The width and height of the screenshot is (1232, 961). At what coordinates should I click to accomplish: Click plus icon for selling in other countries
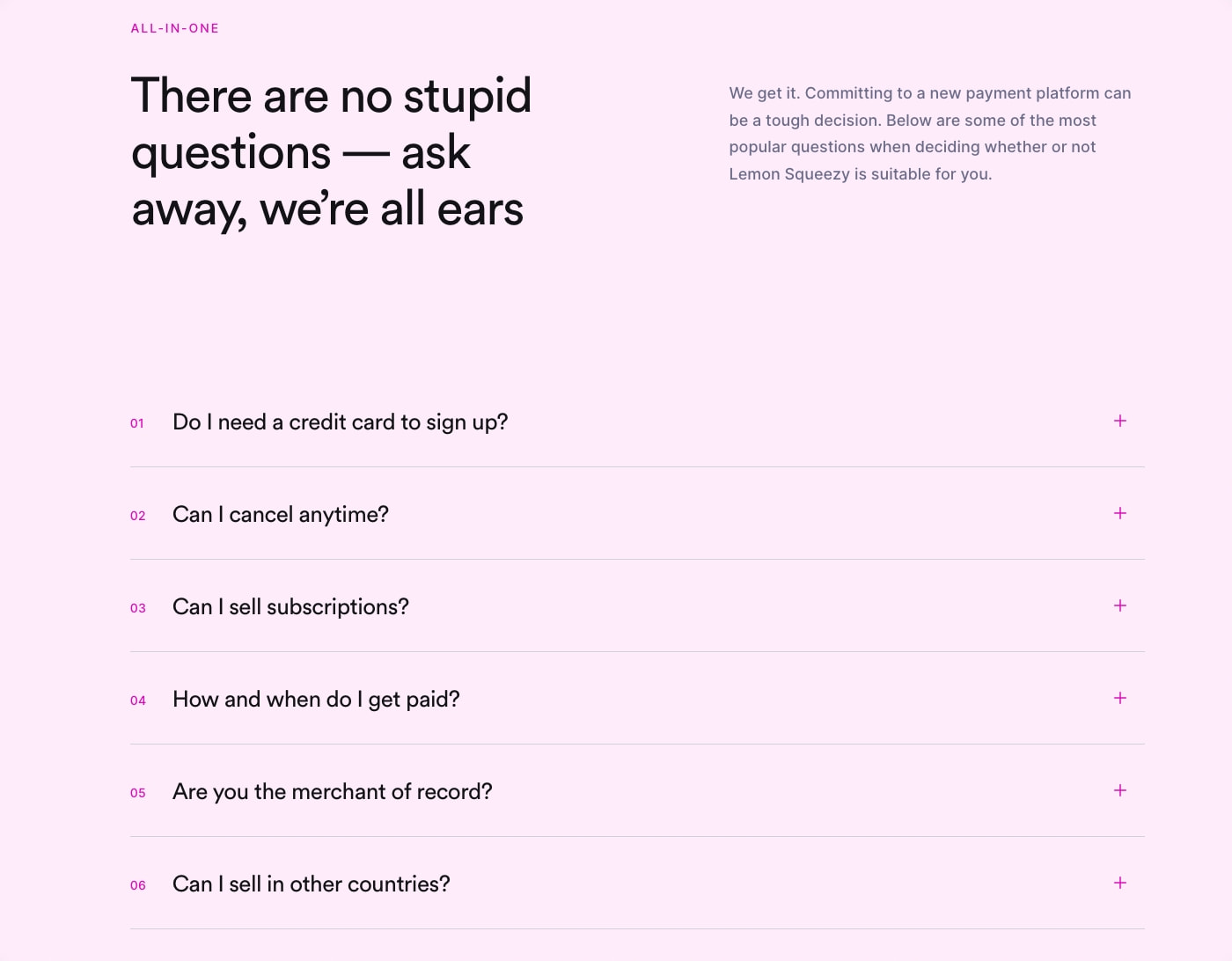pos(1119,883)
